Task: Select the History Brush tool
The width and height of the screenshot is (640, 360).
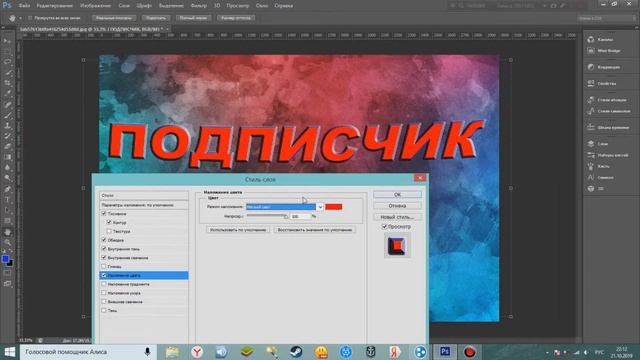Action: 7,136
